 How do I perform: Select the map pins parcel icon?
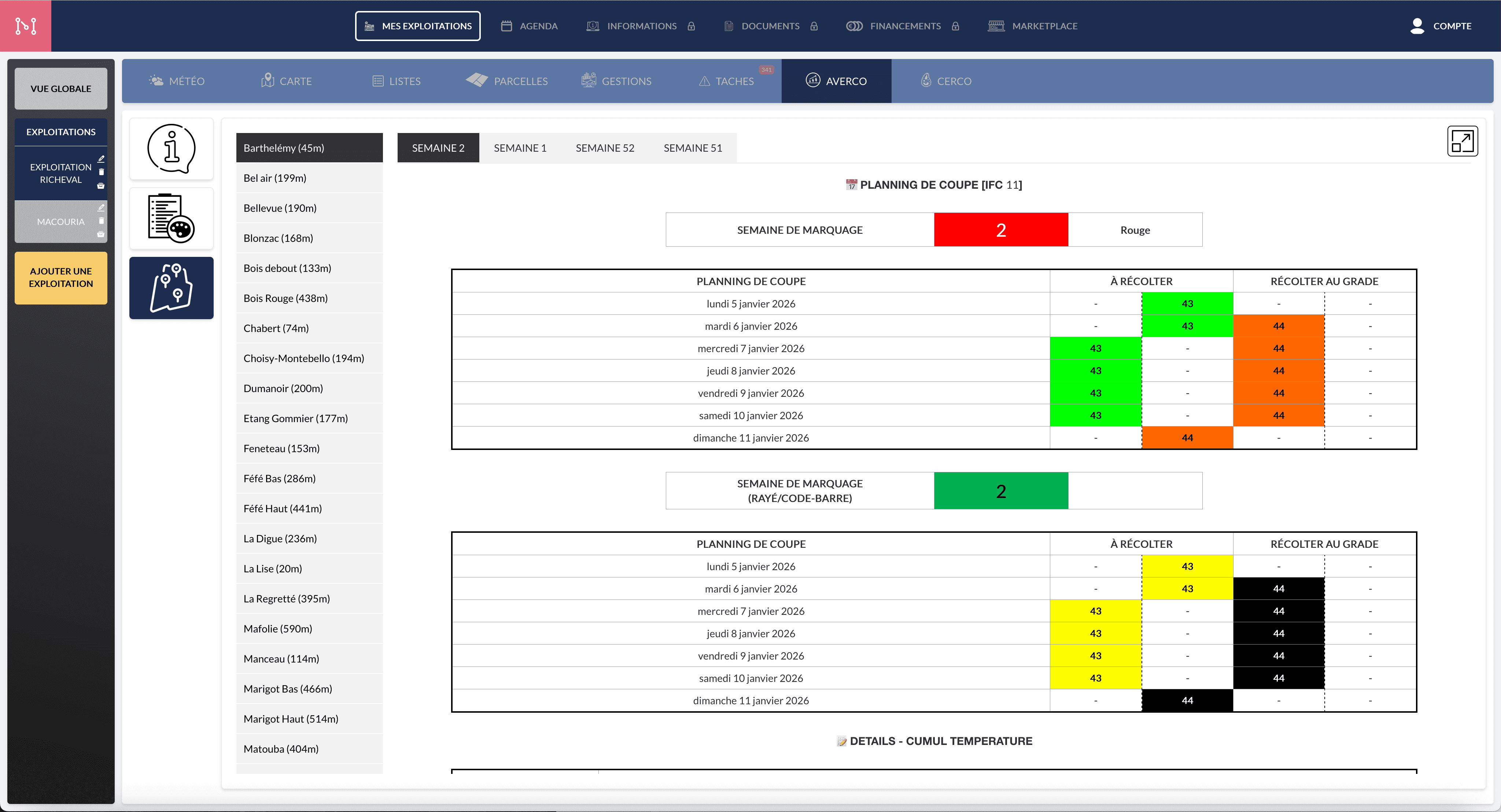(171, 288)
